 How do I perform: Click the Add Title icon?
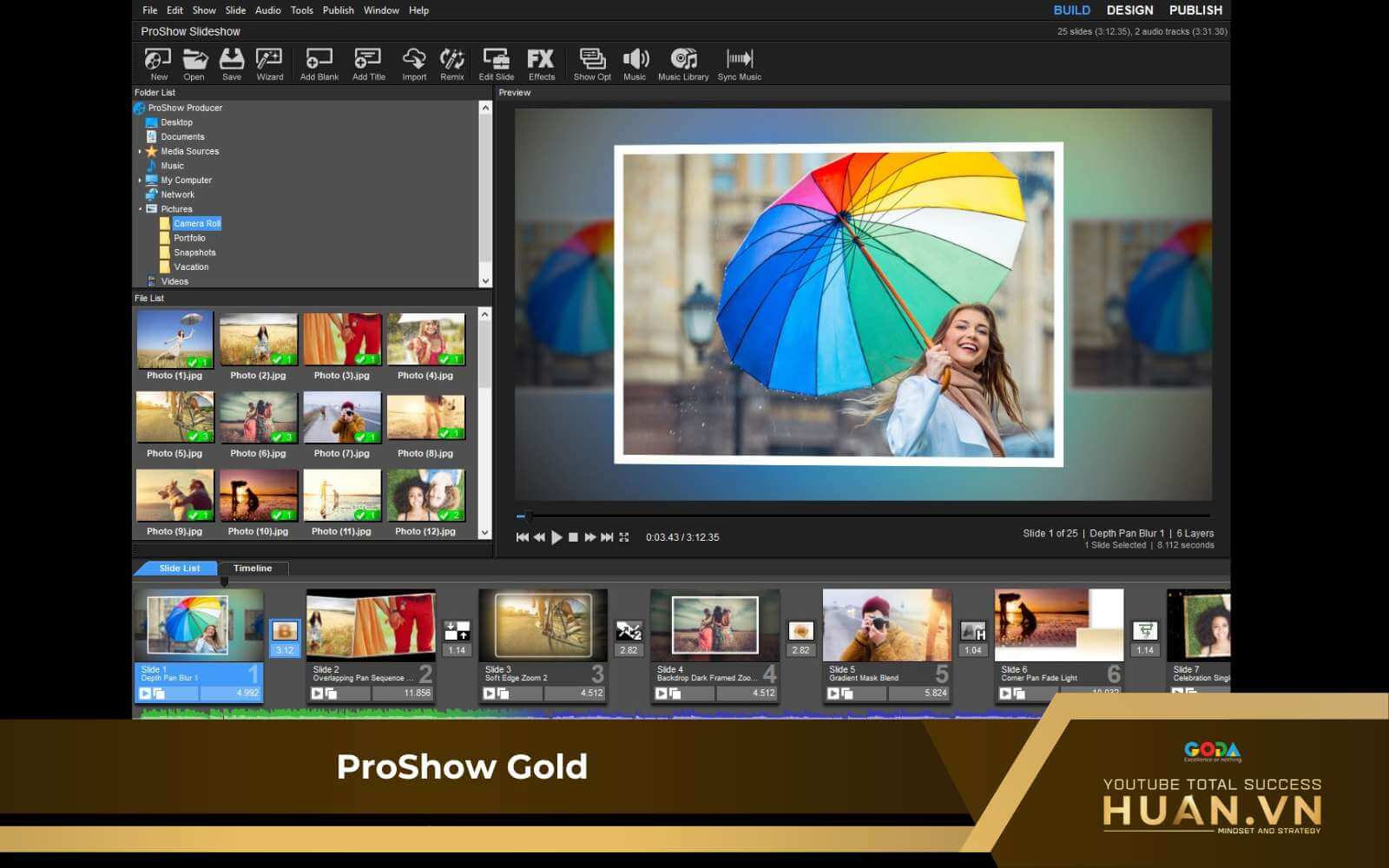368,63
